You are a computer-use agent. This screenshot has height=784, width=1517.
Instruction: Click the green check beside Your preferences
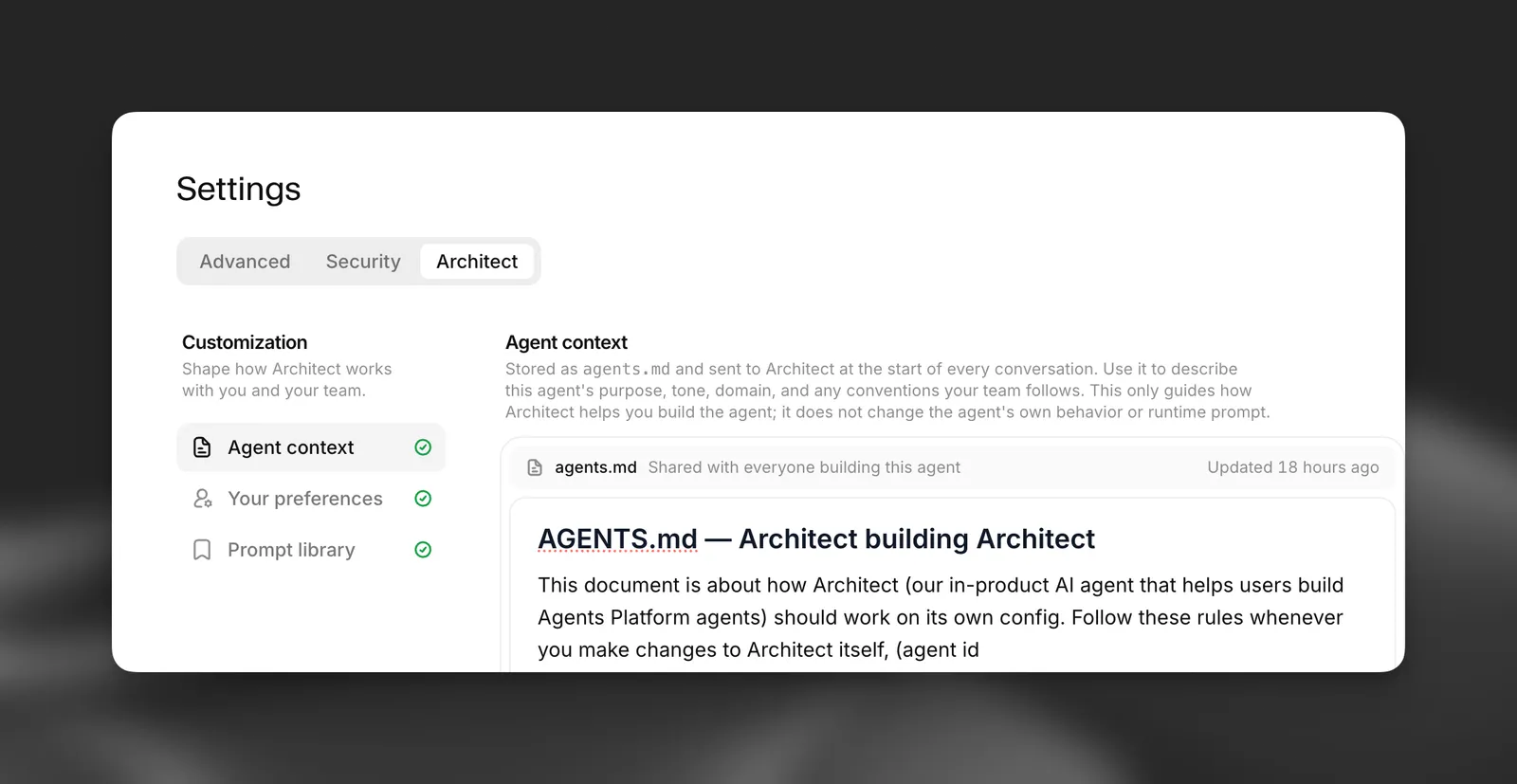423,499
